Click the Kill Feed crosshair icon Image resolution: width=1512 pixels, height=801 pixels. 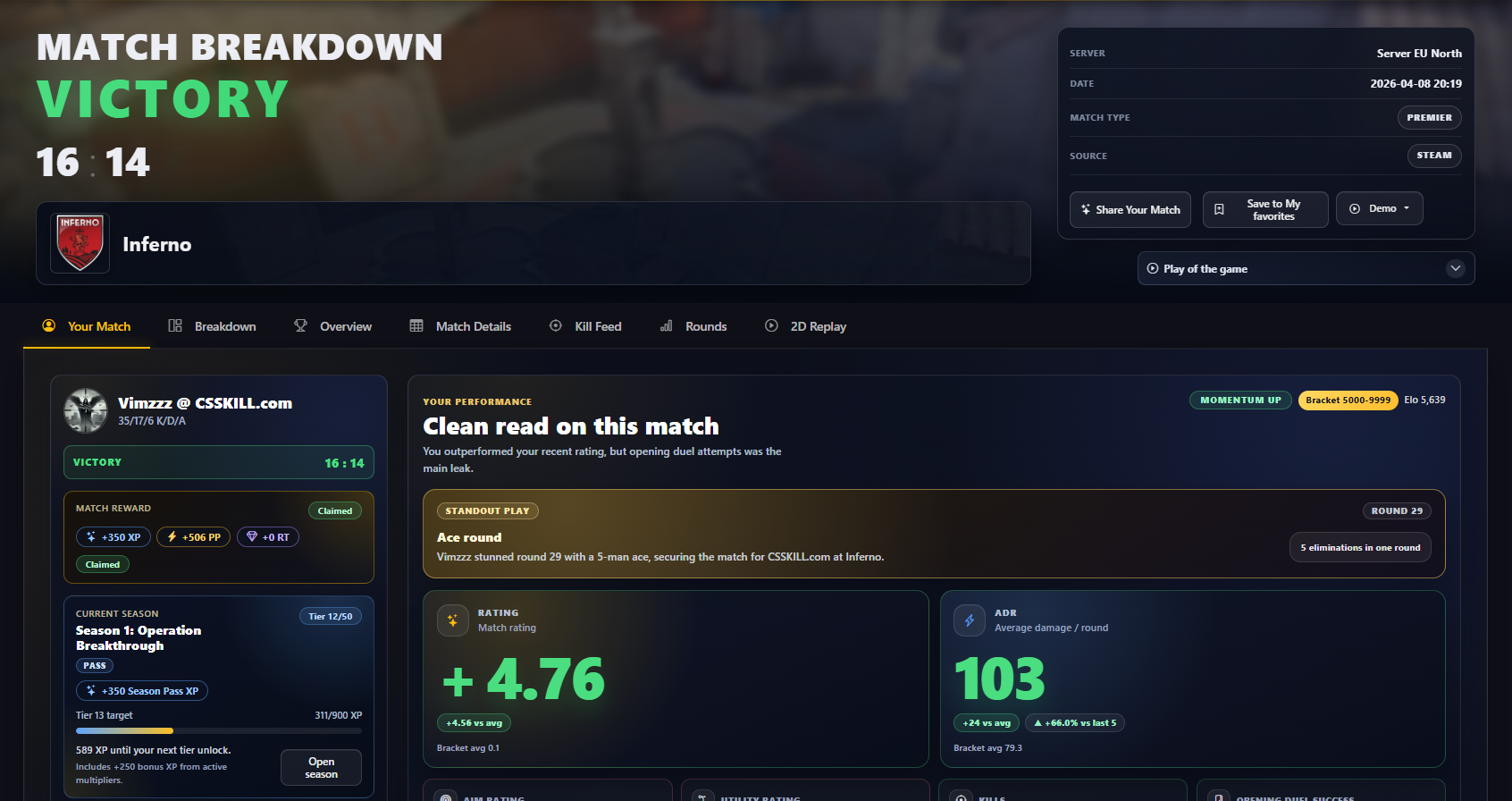556,325
